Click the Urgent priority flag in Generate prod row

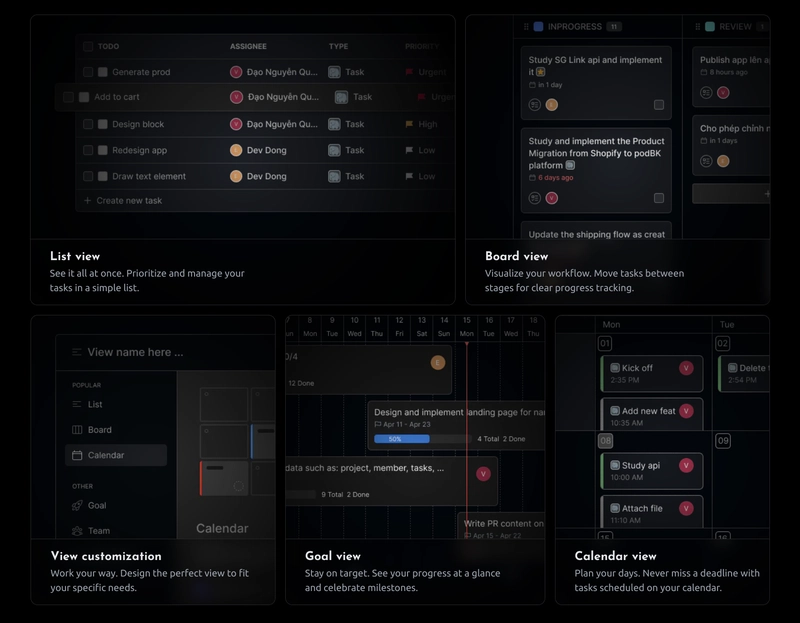(x=409, y=72)
